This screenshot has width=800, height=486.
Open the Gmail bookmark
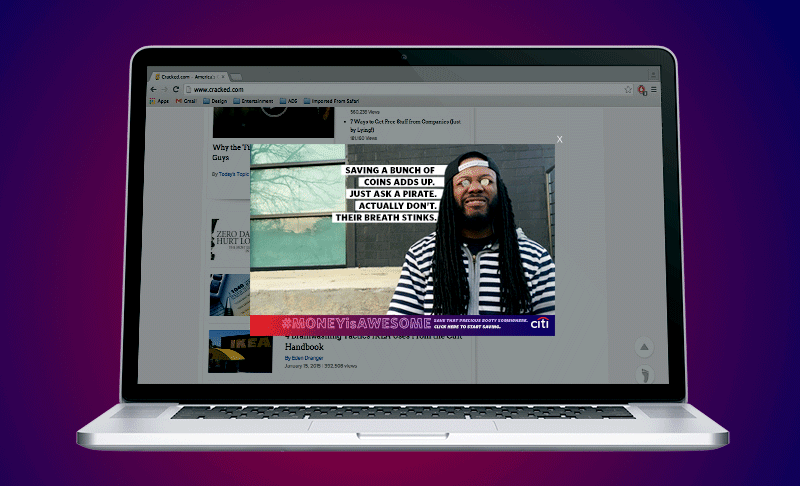click(186, 101)
